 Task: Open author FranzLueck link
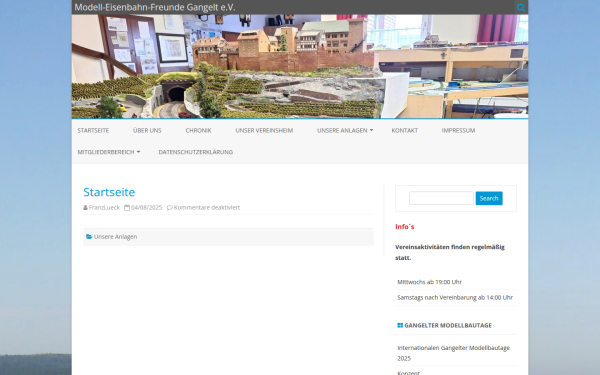coord(104,208)
